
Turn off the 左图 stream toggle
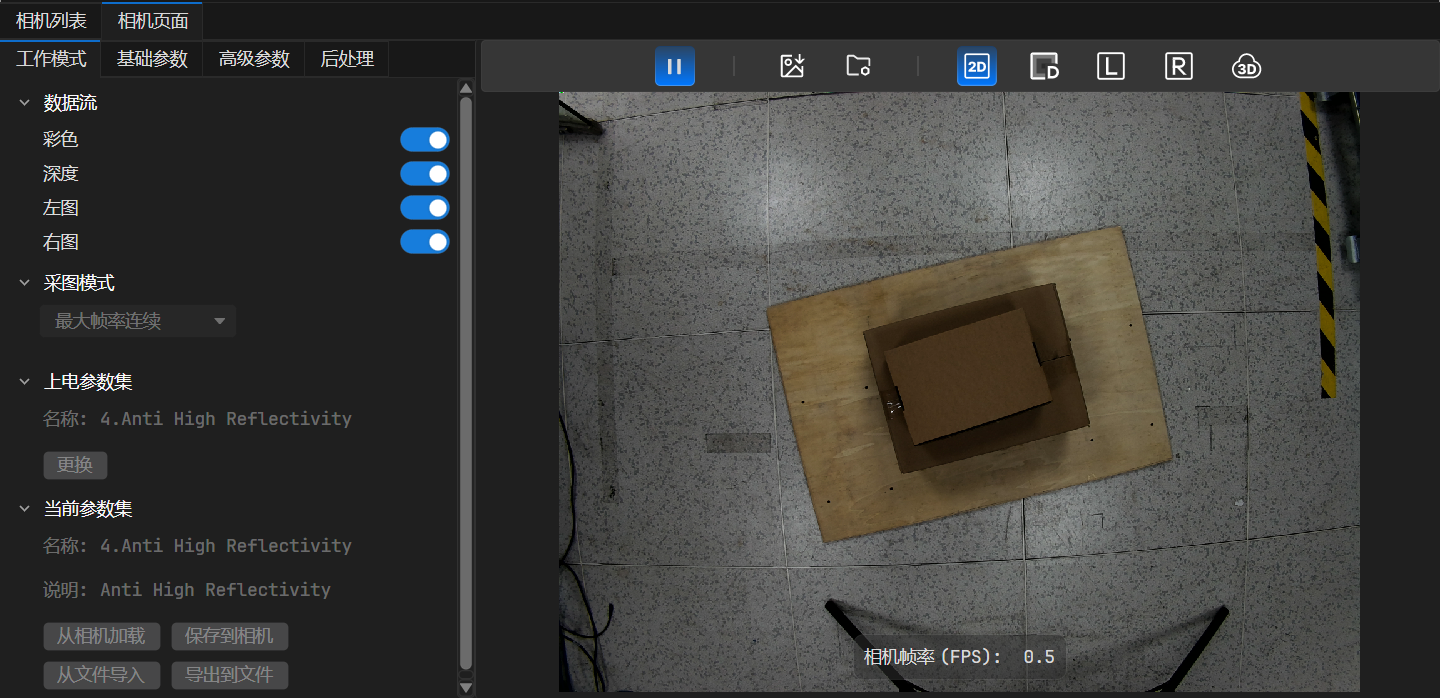click(x=425, y=208)
